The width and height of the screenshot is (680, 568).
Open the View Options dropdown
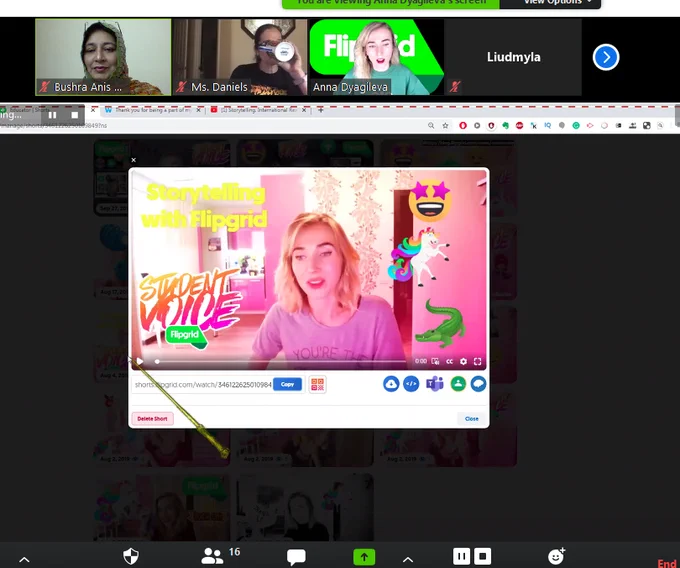pyautogui.click(x=551, y=3)
